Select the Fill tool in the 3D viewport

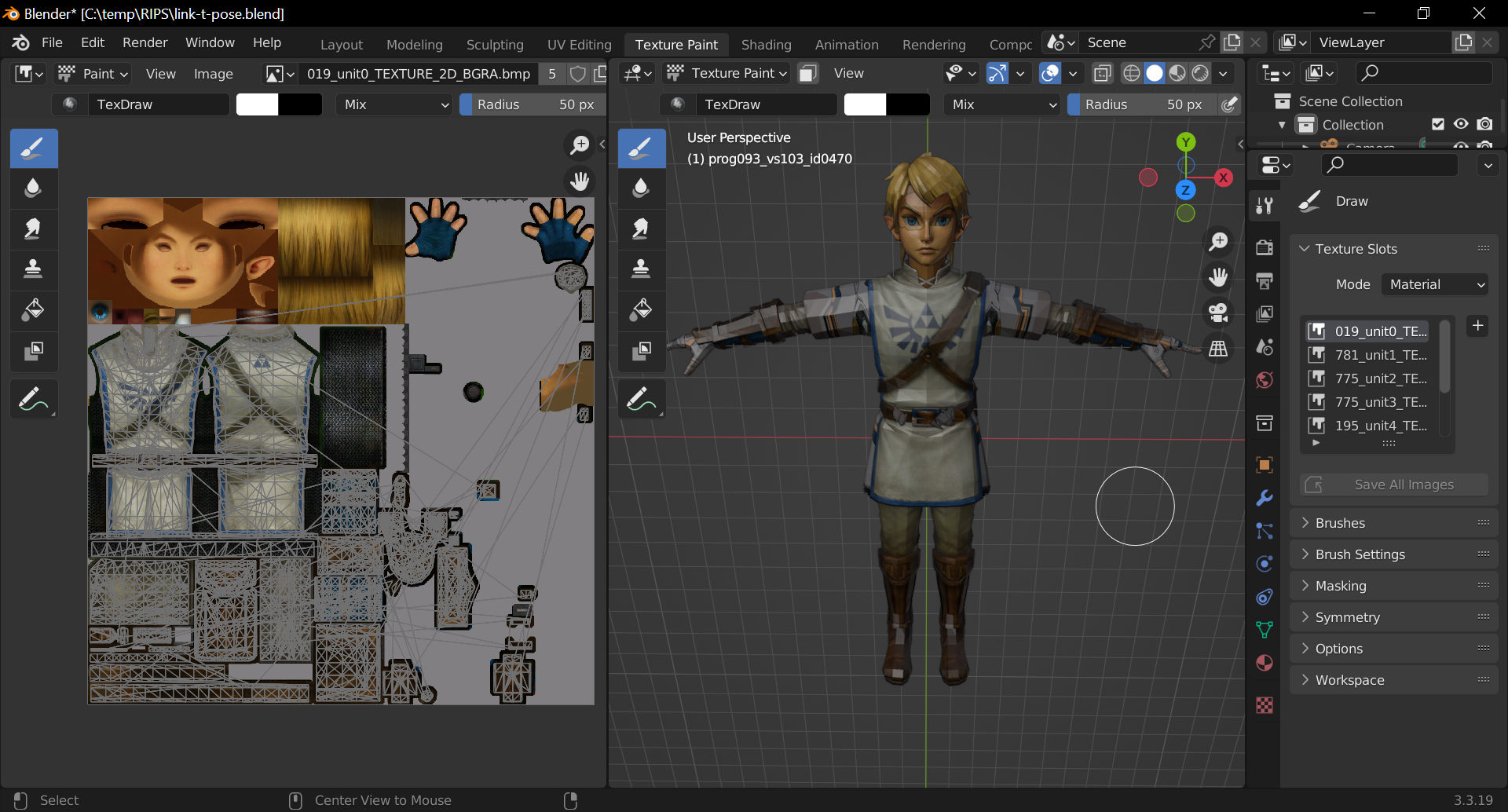642,309
